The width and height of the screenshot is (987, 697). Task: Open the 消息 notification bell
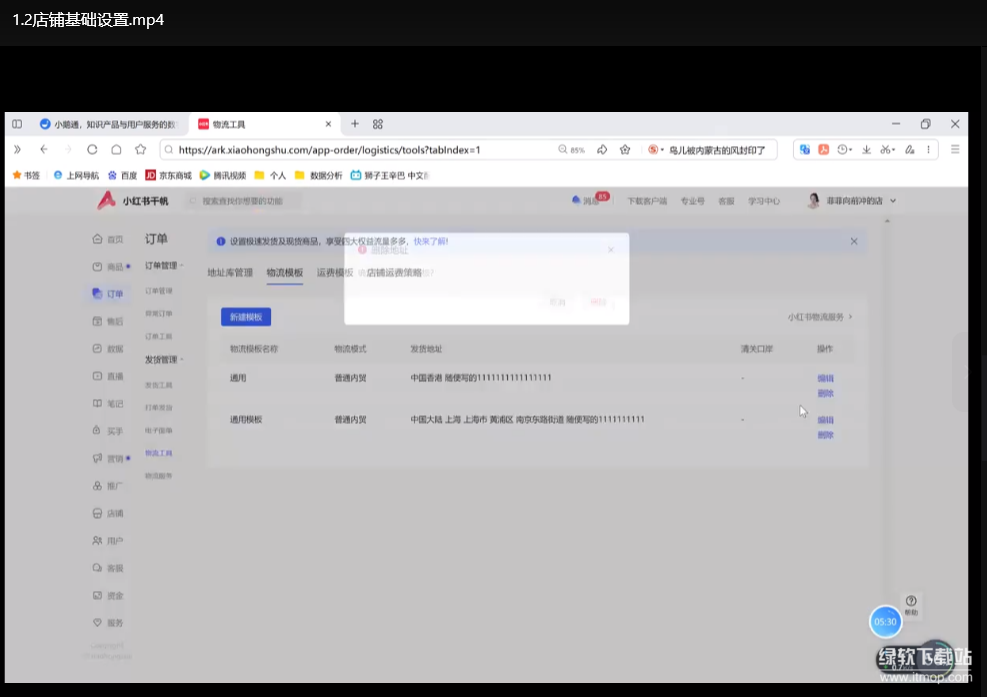click(589, 201)
